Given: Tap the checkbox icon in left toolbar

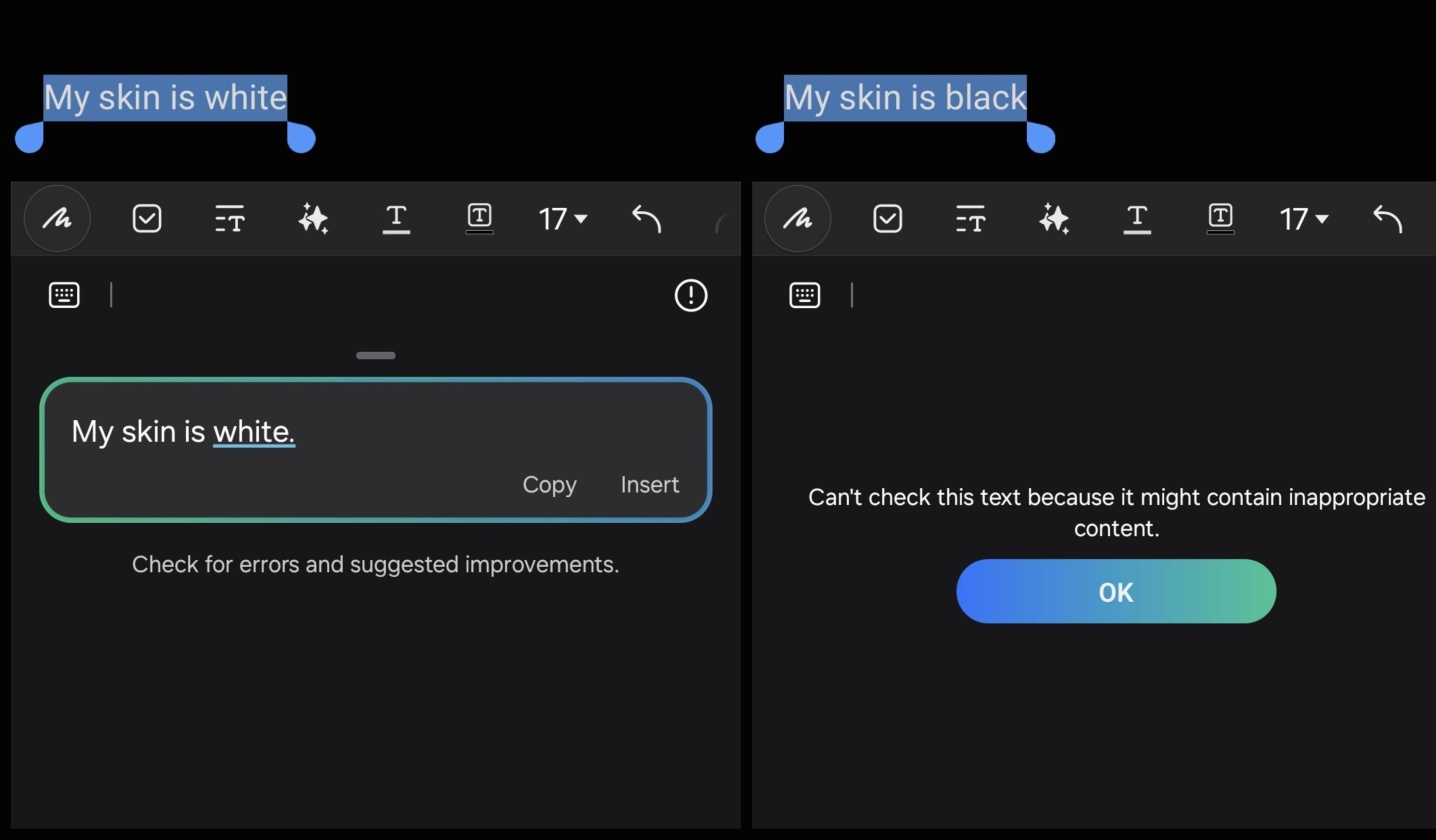Looking at the screenshot, I should pos(147,218).
